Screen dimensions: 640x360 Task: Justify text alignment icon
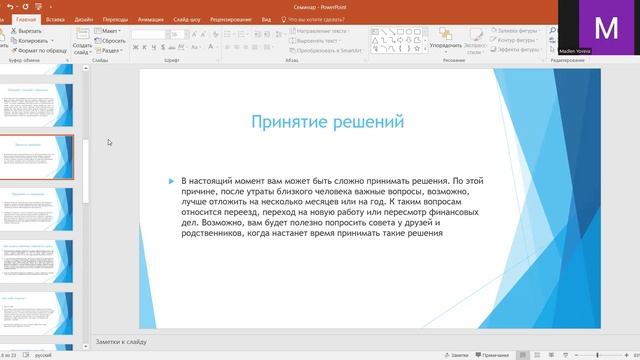point(255,47)
